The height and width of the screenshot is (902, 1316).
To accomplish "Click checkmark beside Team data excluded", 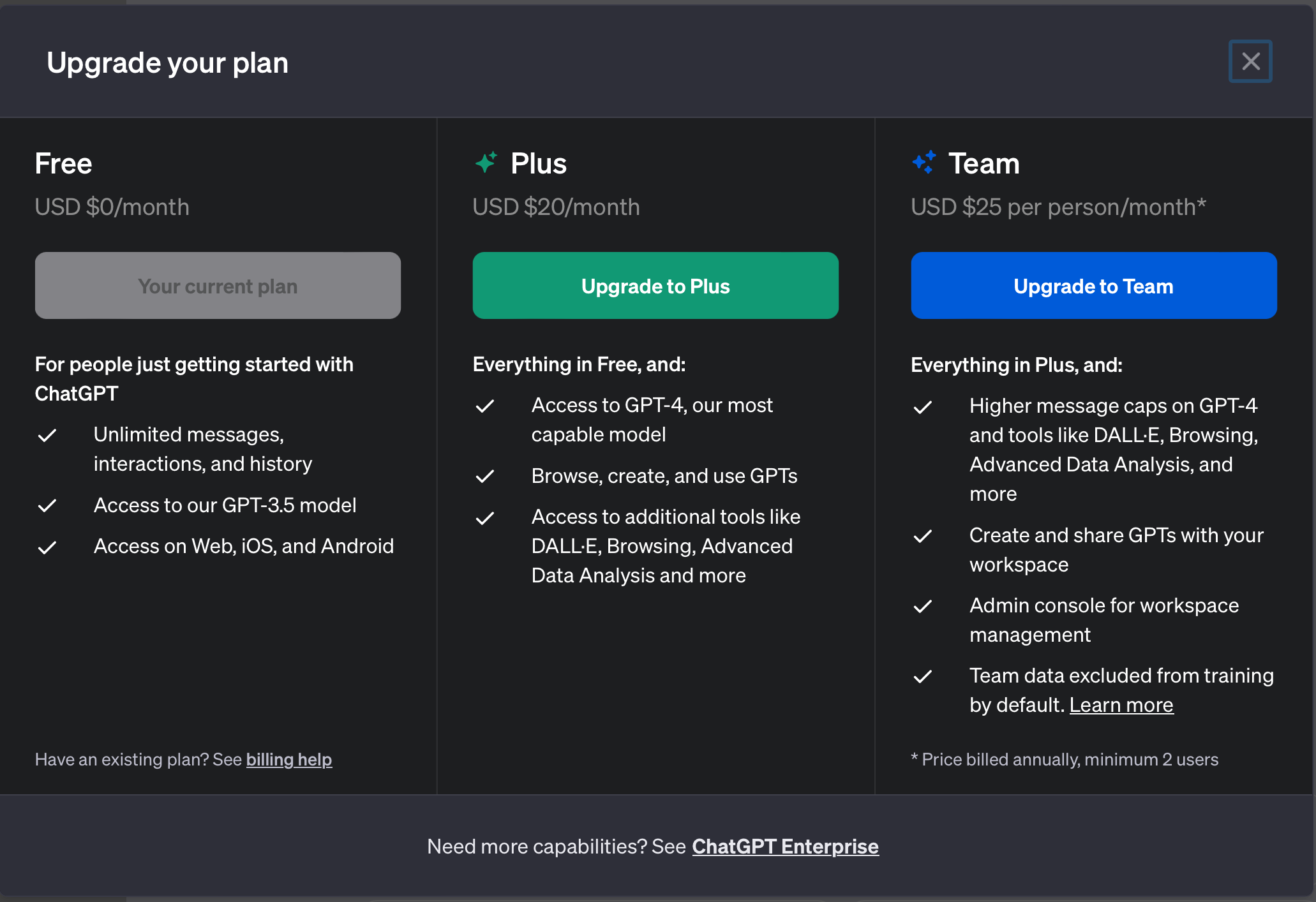I will 923,676.
